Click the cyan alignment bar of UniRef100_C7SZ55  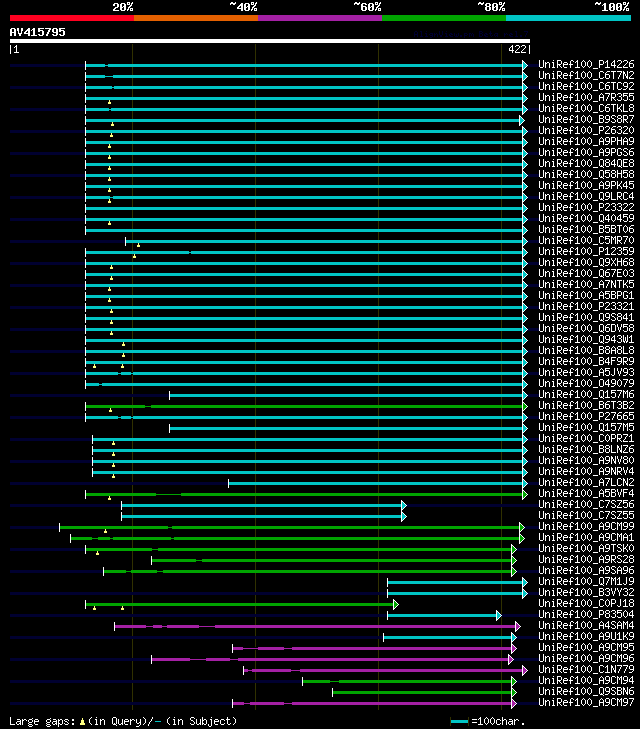[x=264, y=516]
